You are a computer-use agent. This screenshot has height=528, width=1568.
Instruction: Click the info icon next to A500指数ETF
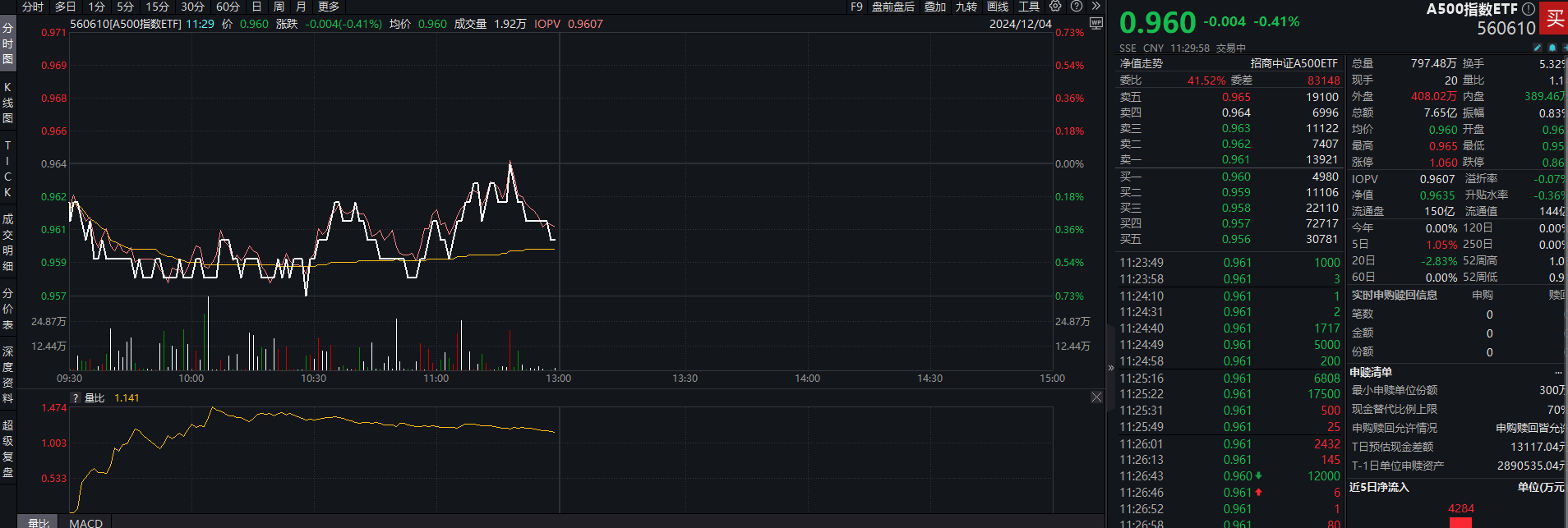click(1528, 9)
